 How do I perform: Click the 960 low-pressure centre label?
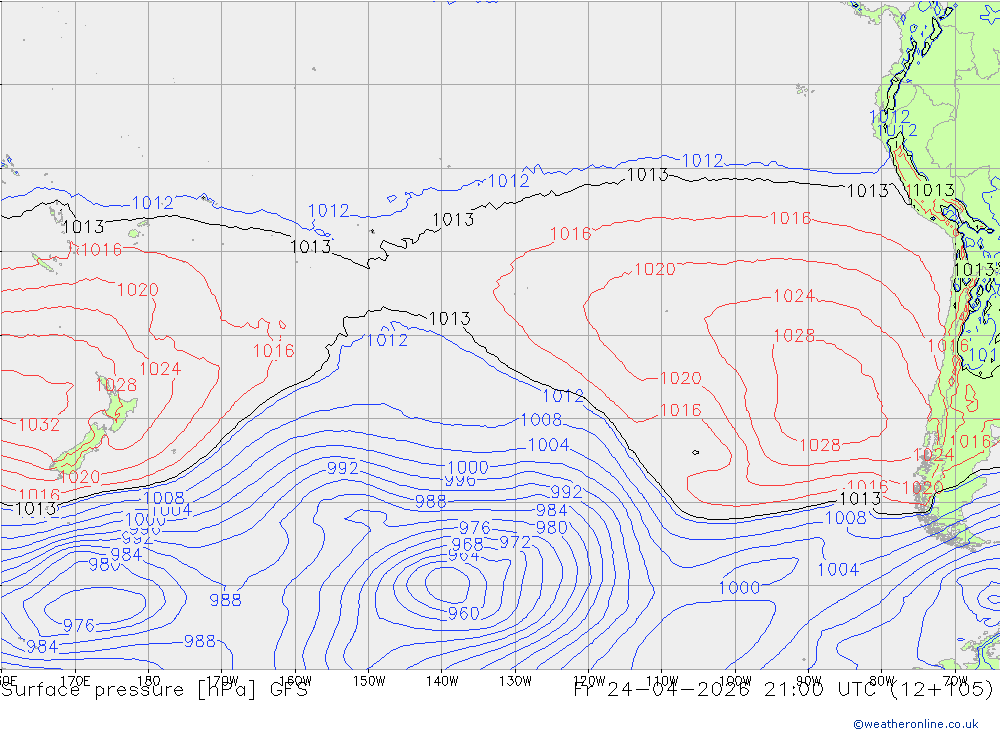(x=464, y=614)
